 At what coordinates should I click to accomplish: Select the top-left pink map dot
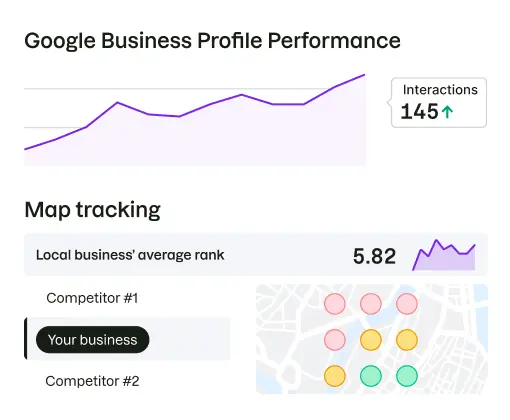pyautogui.click(x=335, y=304)
